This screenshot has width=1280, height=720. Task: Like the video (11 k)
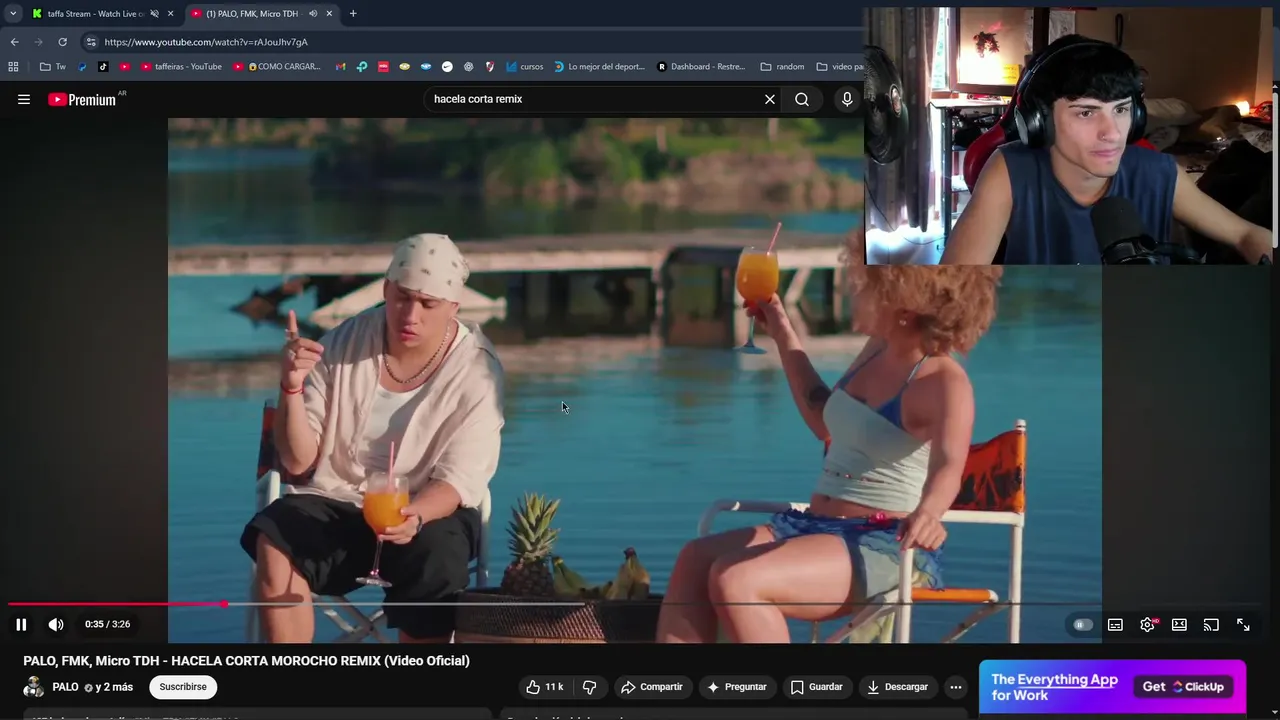pos(544,687)
